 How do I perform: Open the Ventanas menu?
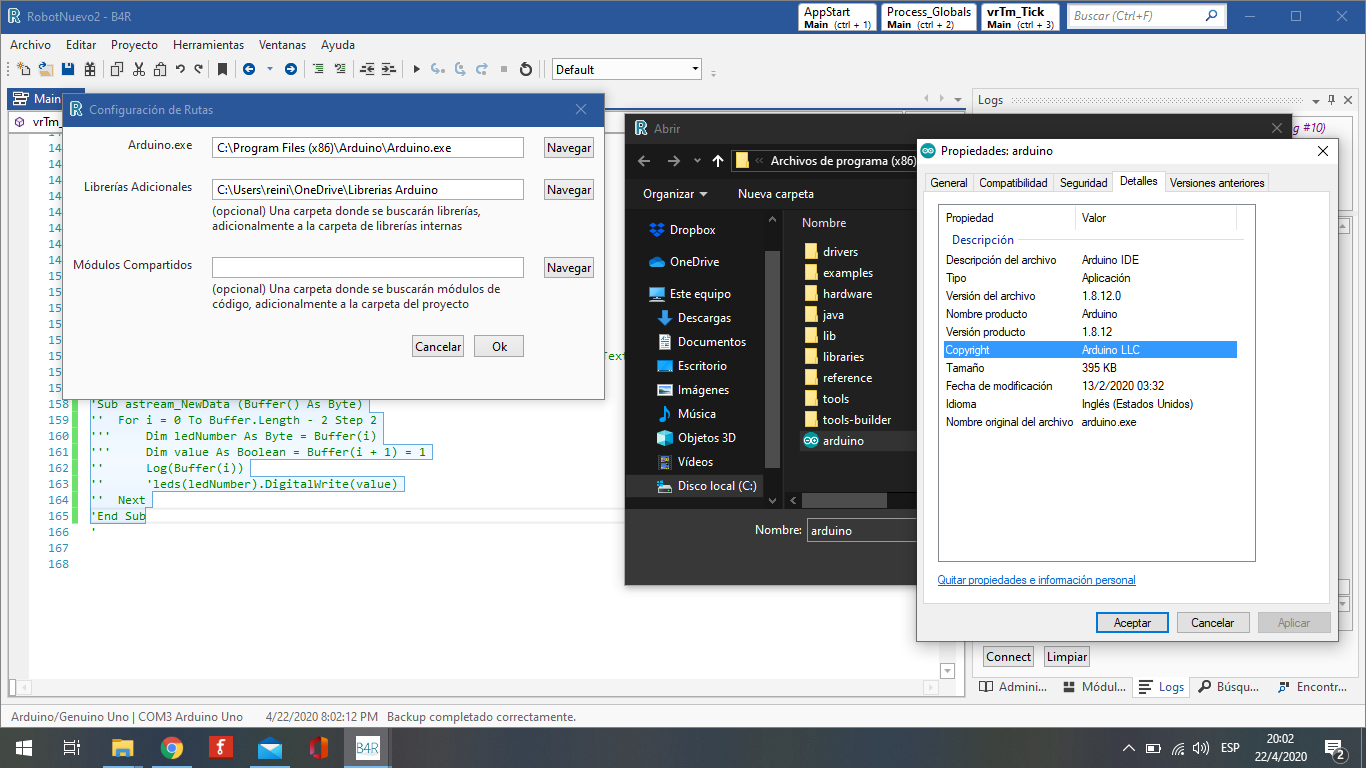point(283,45)
